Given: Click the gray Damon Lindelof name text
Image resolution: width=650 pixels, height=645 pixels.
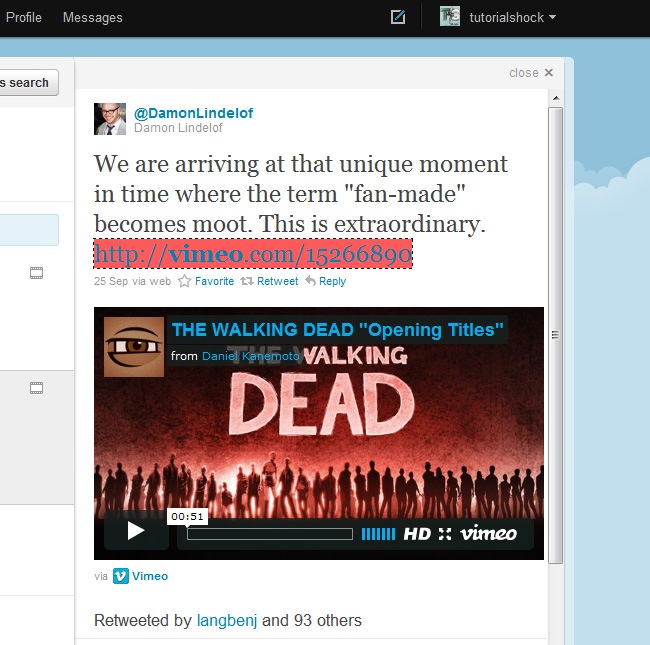Looking at the screenshot, I should [178, 128].
